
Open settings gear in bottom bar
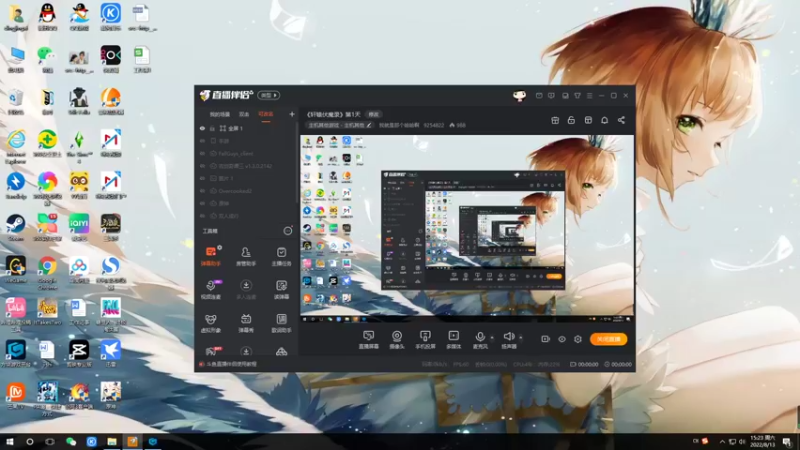click(578, 339)
